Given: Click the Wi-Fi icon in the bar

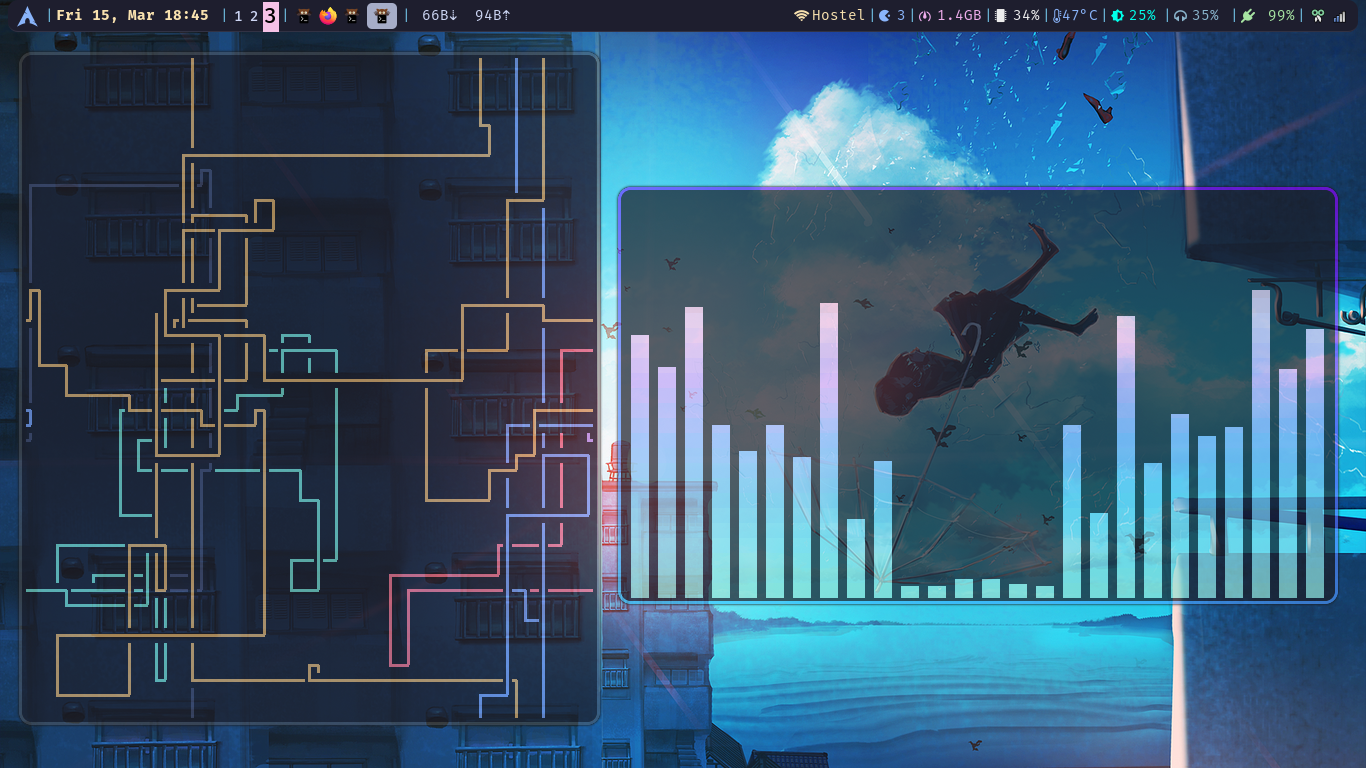Looking at the screenshot, I should click(x=801, y=16).
